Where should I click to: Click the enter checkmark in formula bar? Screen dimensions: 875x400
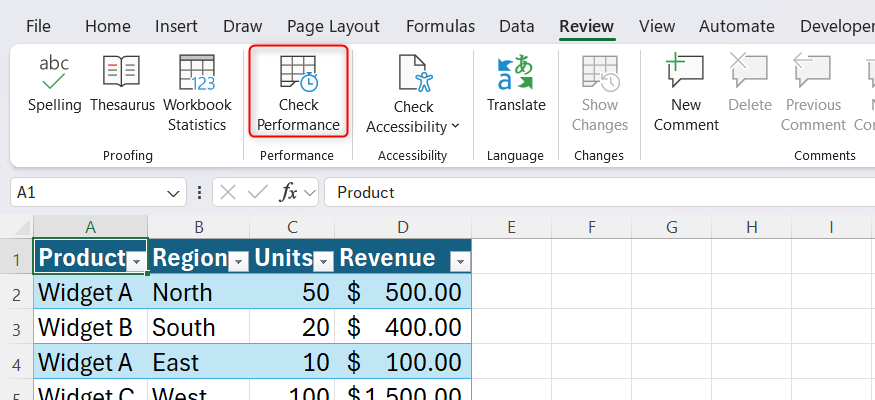257,192
